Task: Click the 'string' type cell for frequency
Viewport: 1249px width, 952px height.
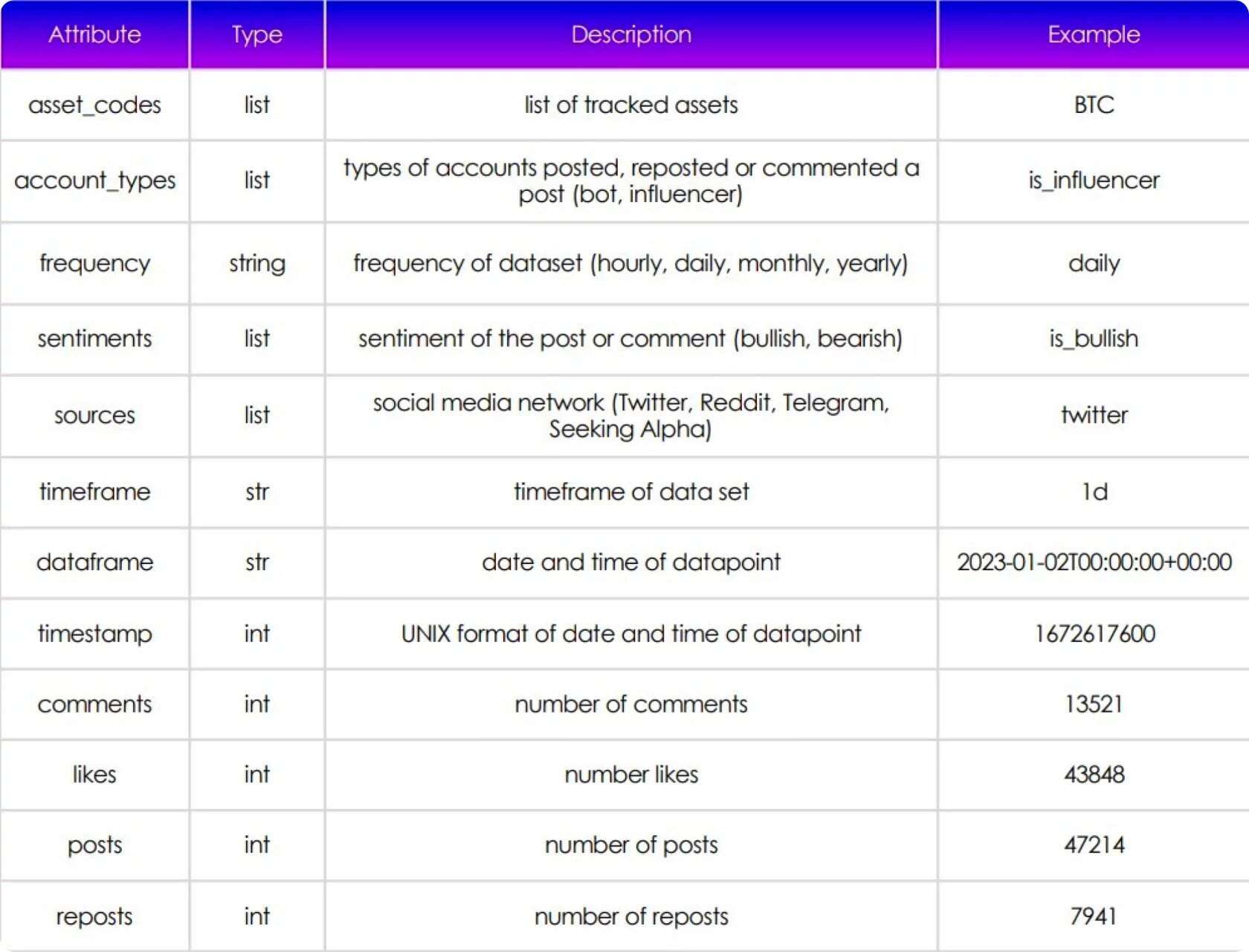Action: [257, 263]
